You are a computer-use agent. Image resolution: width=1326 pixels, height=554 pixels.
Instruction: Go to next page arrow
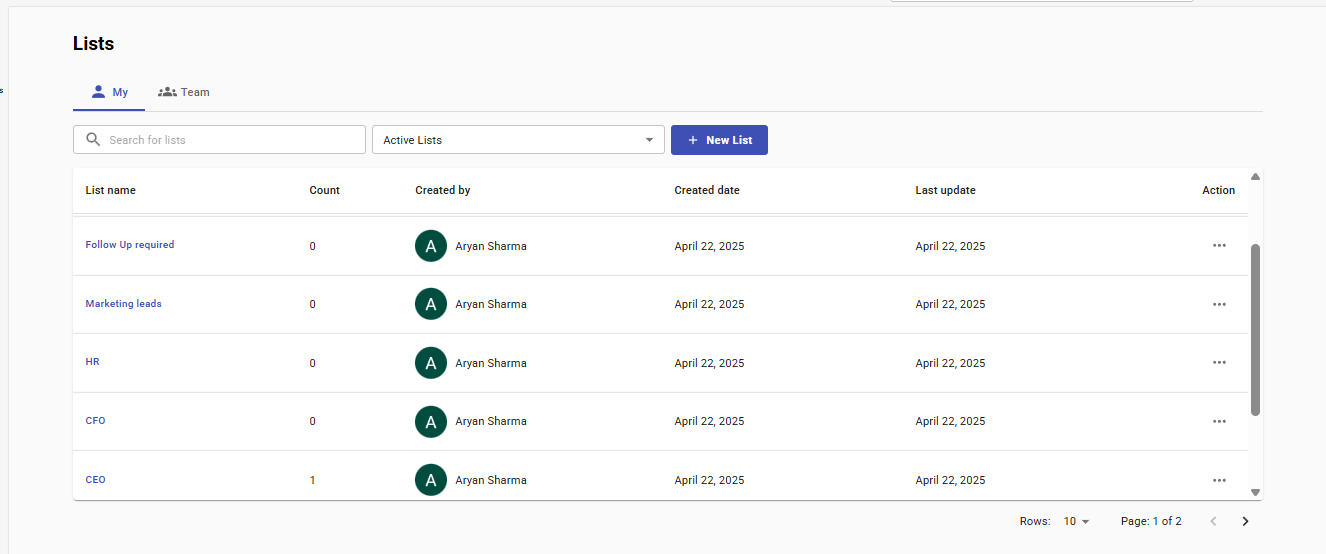tap(1245, 521)
